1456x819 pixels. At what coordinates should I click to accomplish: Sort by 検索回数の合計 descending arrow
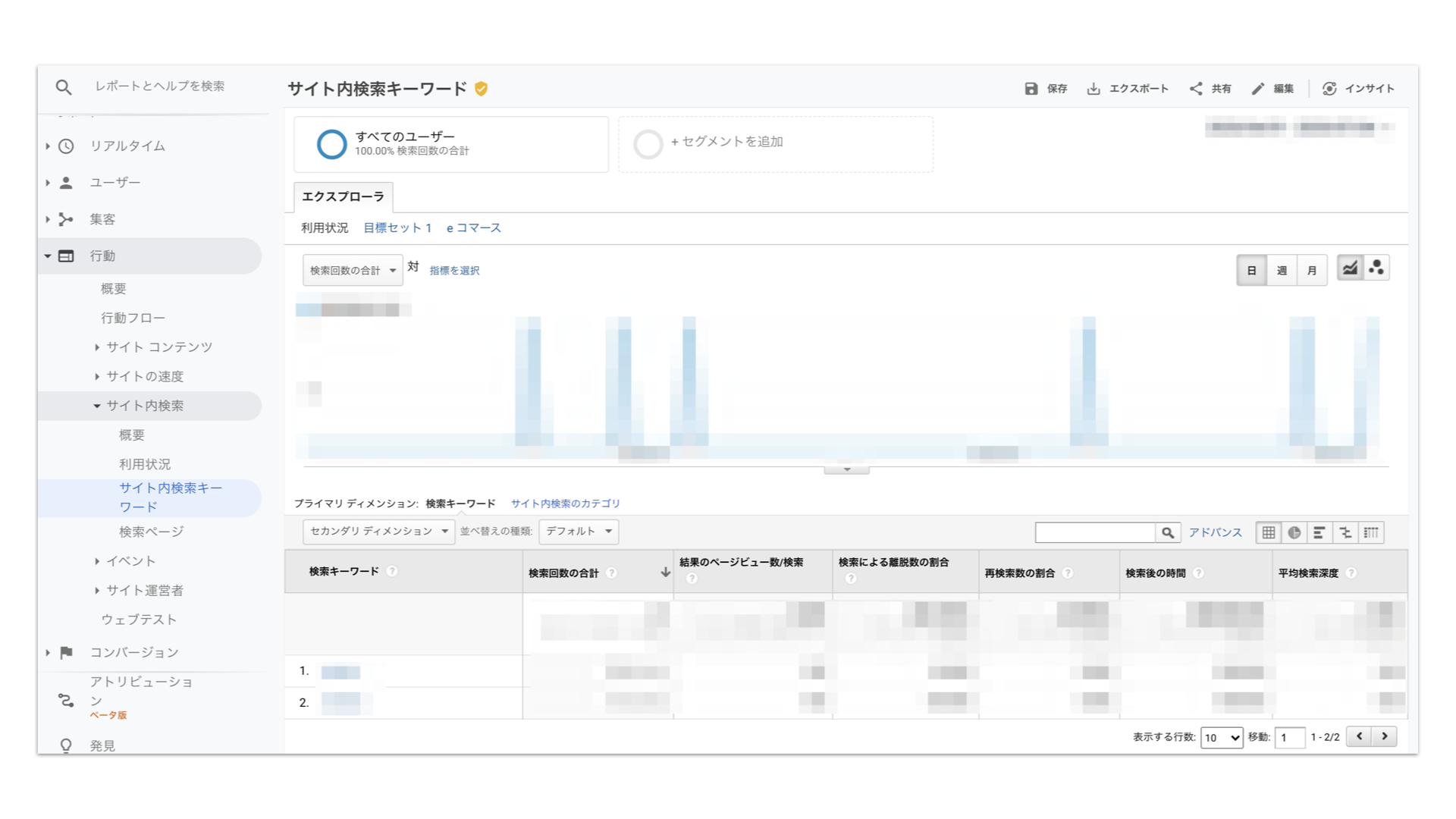[x=665, y=573]
